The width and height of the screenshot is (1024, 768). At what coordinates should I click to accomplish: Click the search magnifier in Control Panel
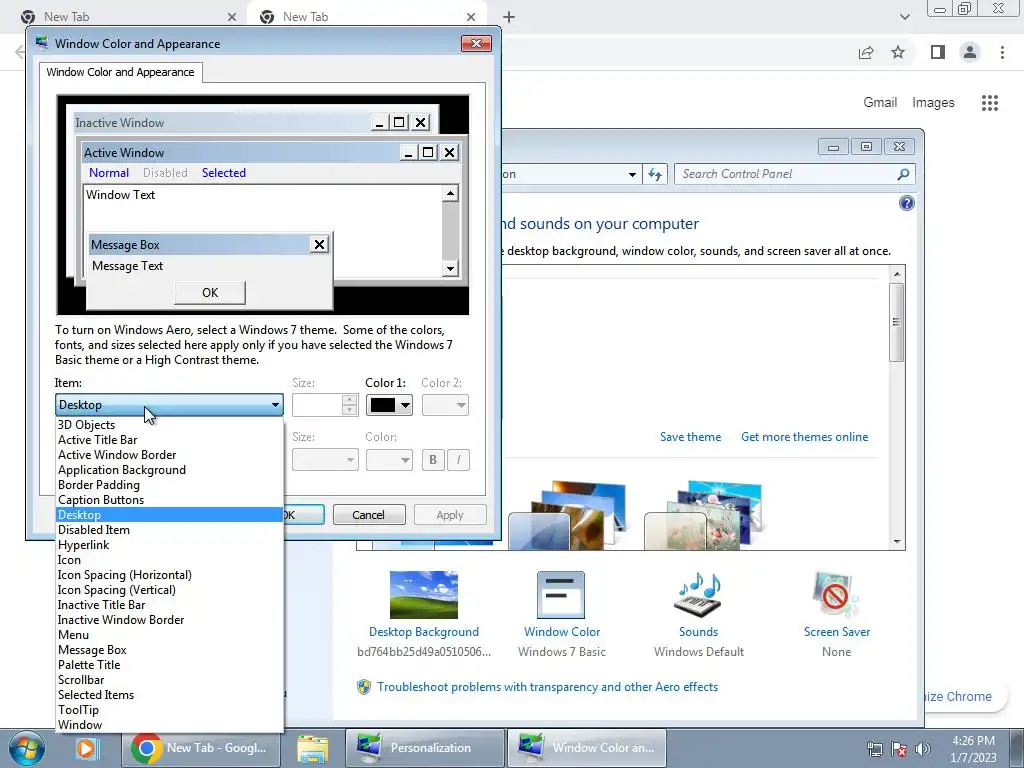click(903, 174)
